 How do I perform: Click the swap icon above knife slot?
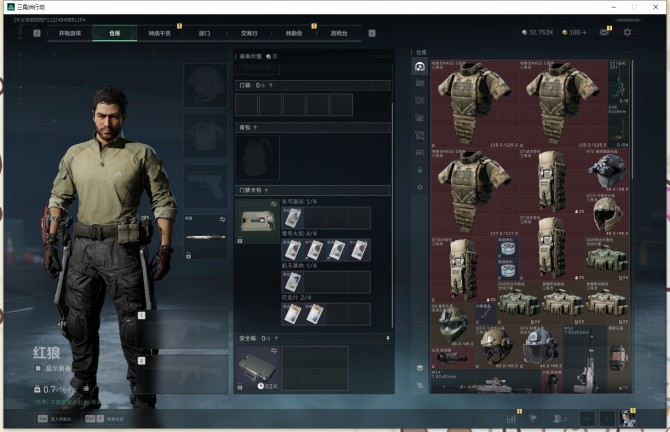coord(222,219)
